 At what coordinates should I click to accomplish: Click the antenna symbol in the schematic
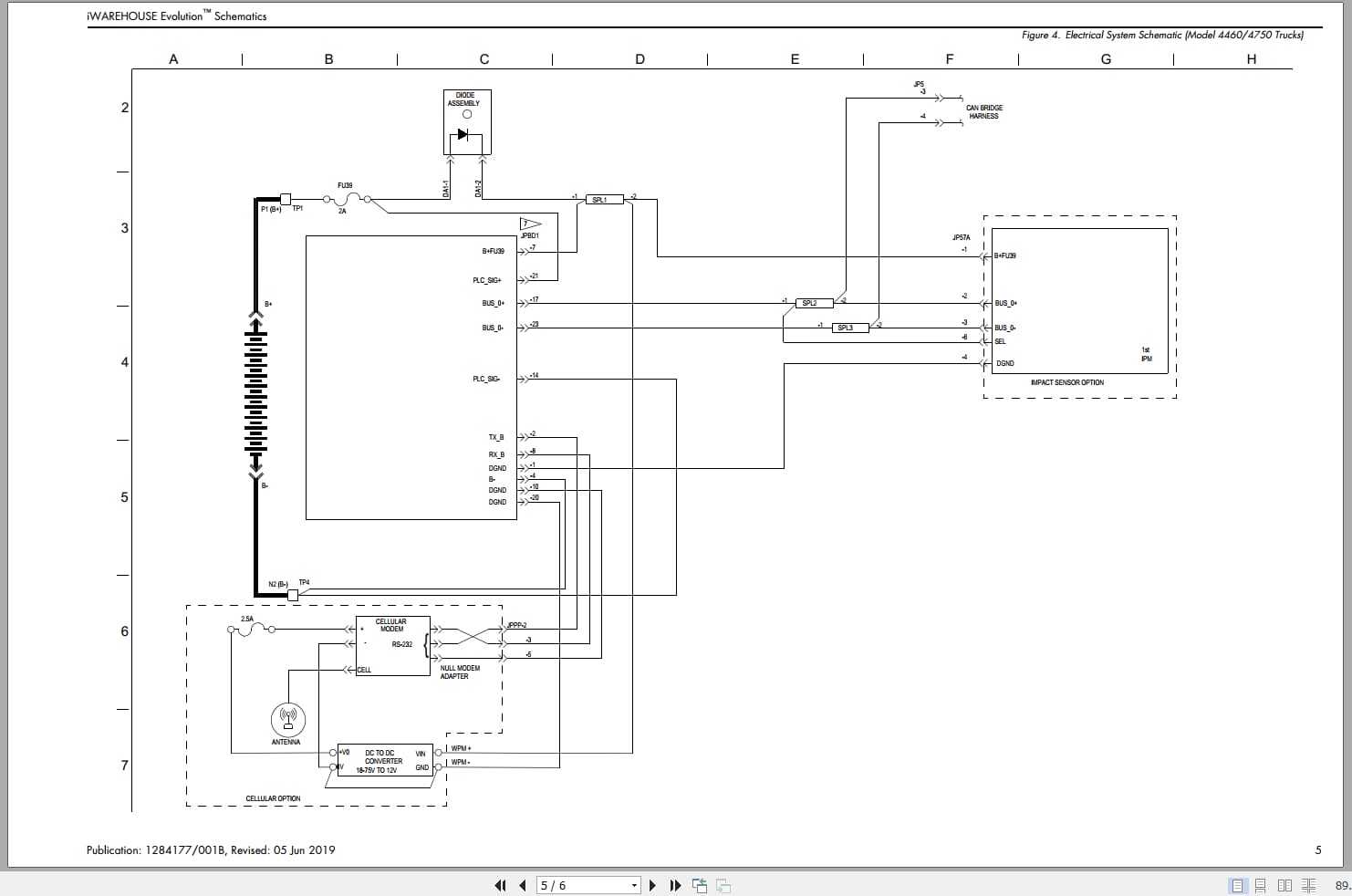click(x=287, y=719)
